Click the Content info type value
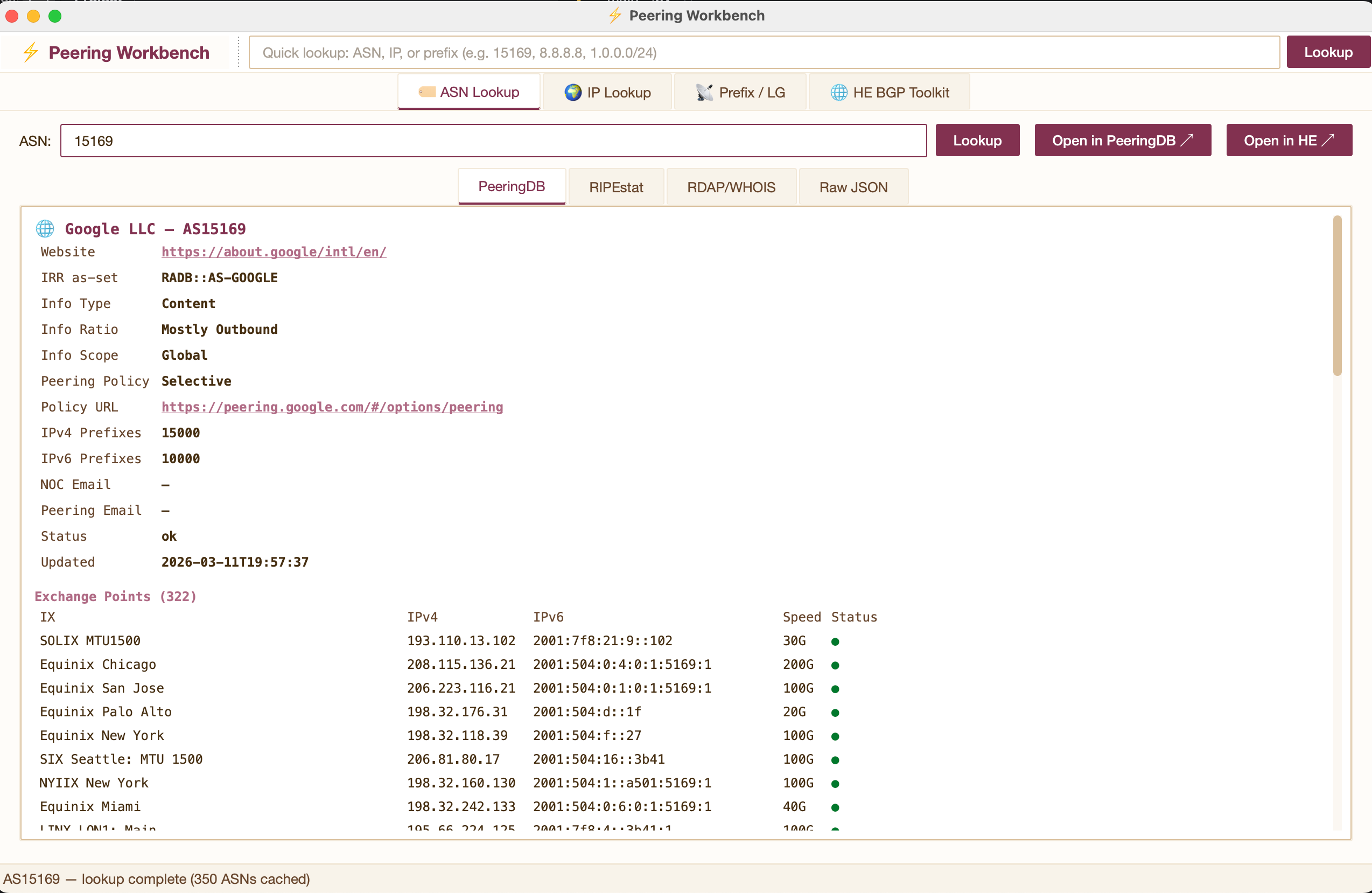The image size is (1372, 893). 188,304
